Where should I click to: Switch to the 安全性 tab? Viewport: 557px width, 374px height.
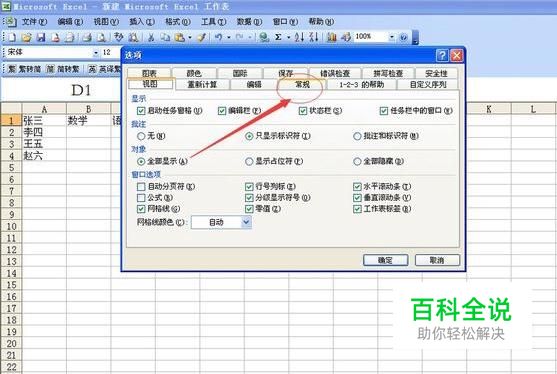point(436,74)
